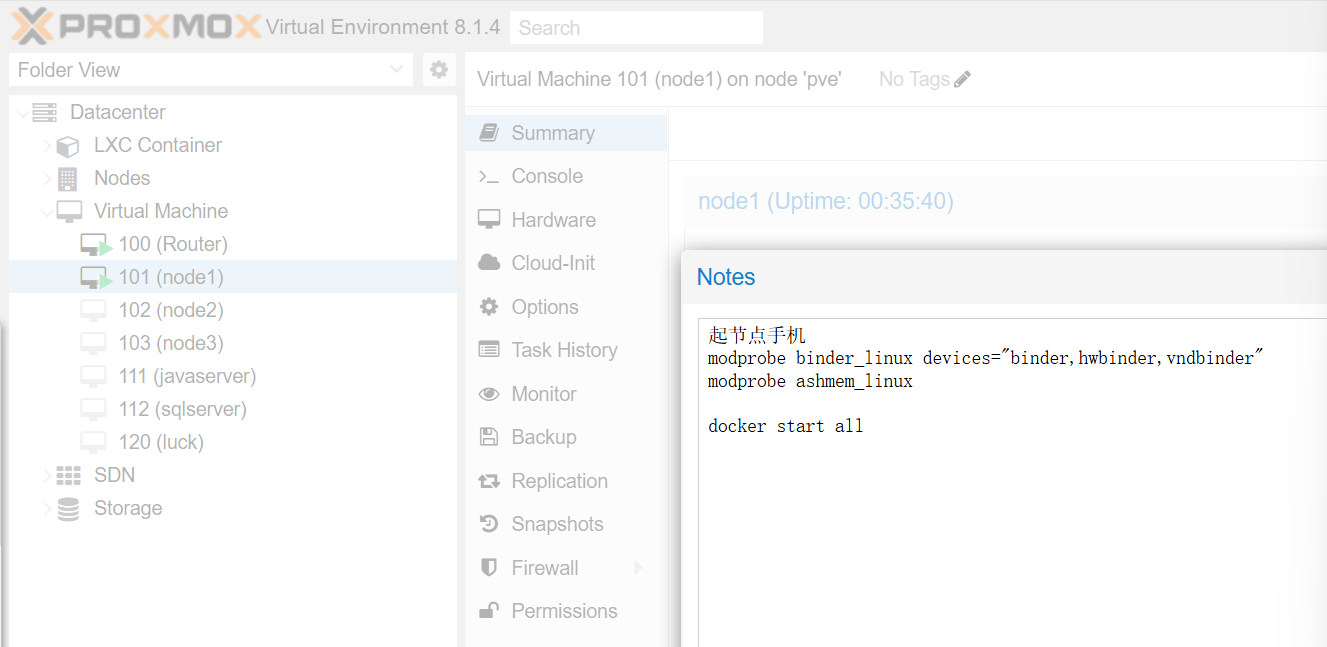This screenshot has height=647, width=1327.
Task: Click the Search input field
Action: point(636,28)
